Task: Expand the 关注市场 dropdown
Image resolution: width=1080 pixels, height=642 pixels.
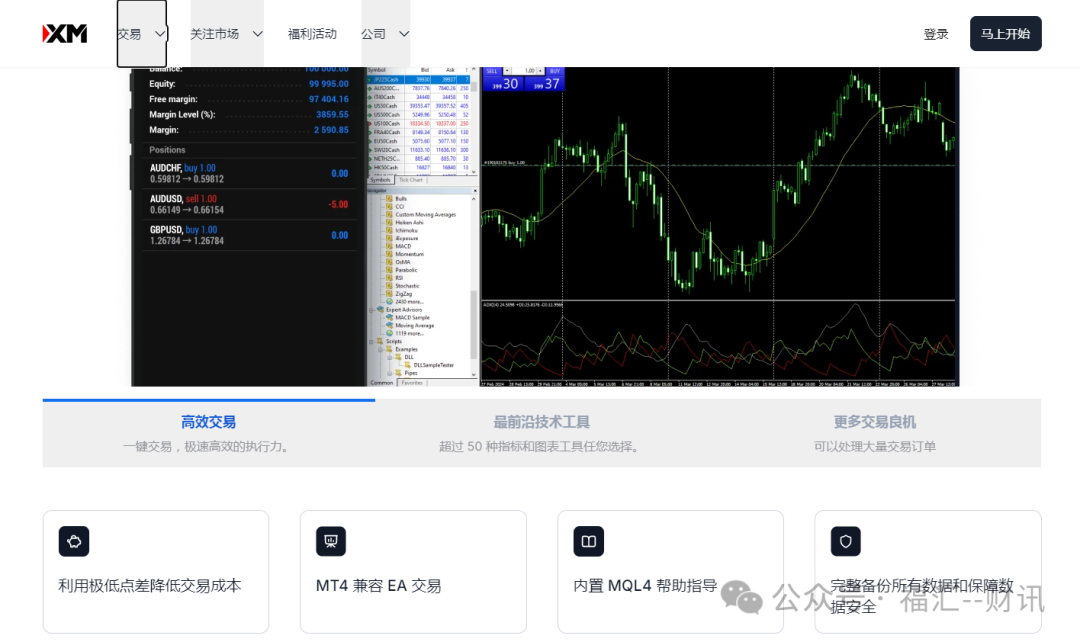Action: click(226, 33)
